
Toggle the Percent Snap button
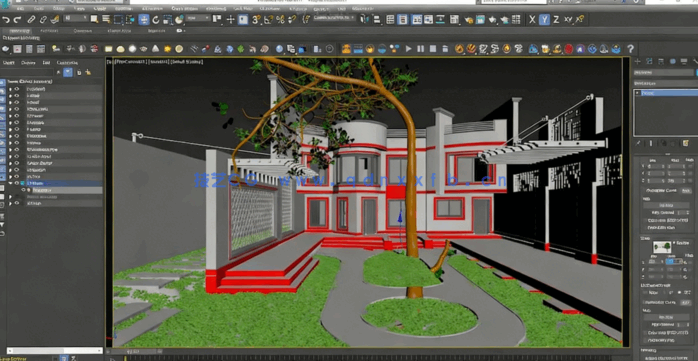point(280,19)
